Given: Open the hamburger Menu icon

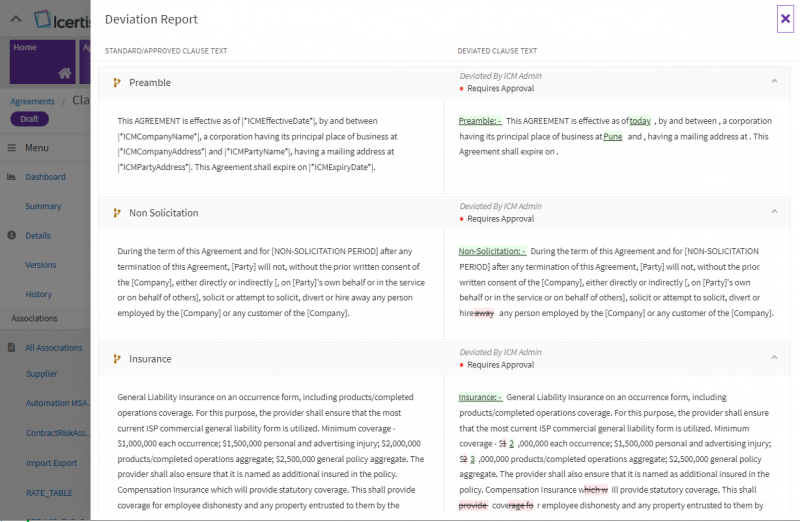Looking at the screenshot, I should click(x=12, y=147).
